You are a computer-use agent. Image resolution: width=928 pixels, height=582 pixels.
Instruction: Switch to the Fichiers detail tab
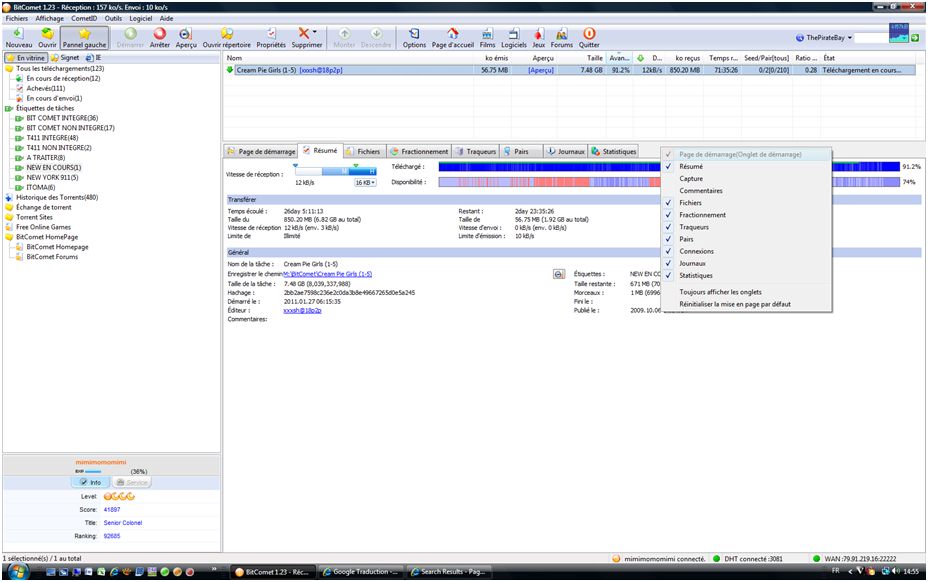363,152
